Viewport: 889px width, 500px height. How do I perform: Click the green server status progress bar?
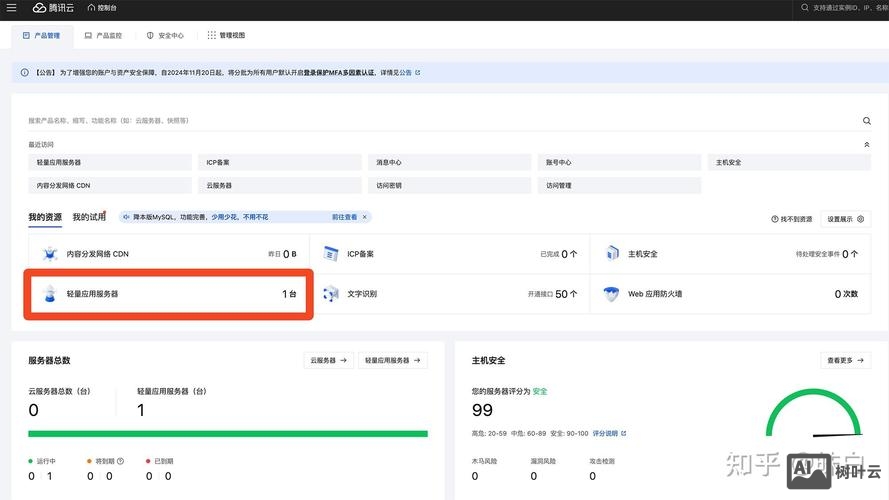click(227, 434)
